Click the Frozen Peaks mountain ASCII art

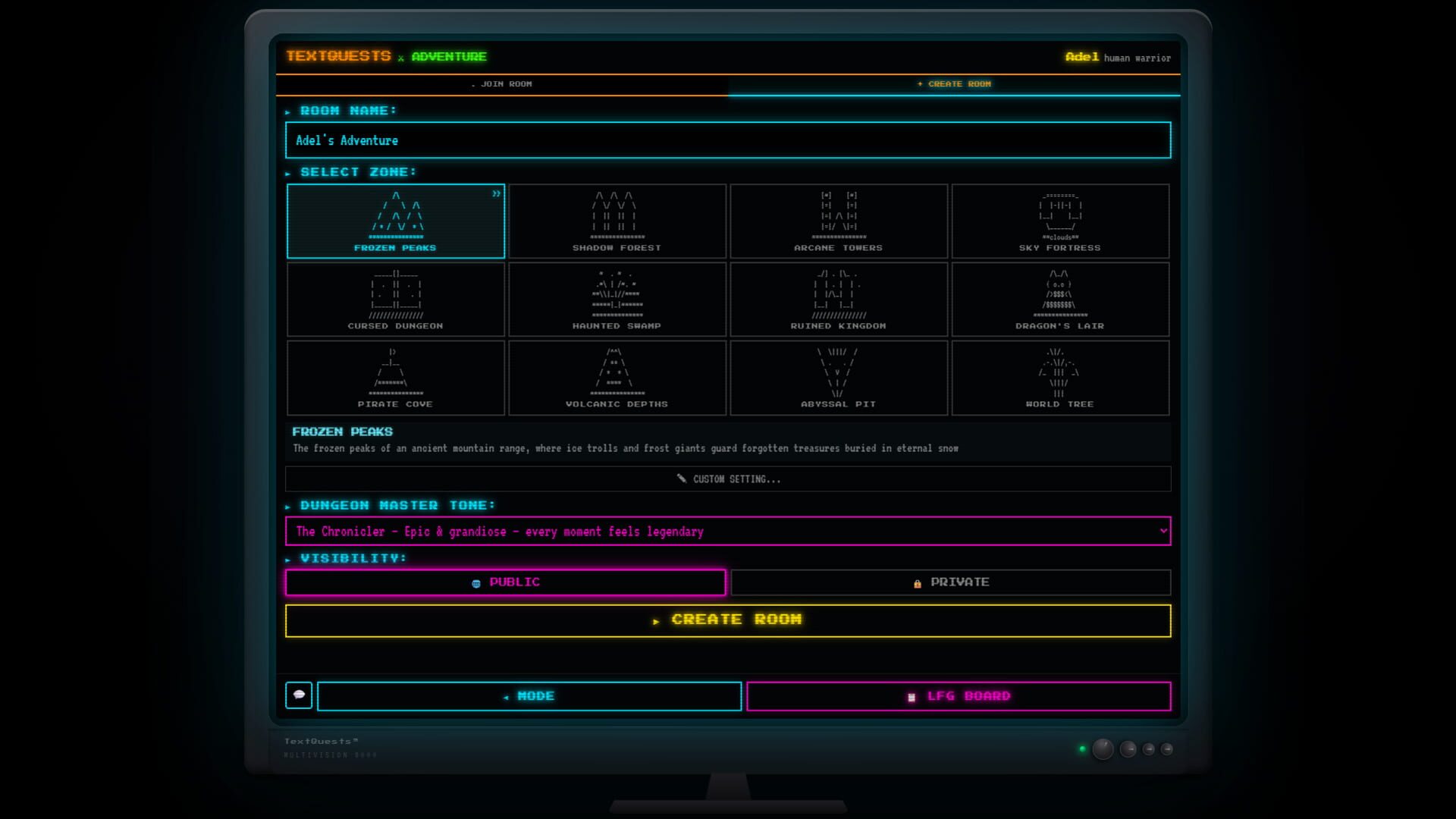[x=396, y=216]
